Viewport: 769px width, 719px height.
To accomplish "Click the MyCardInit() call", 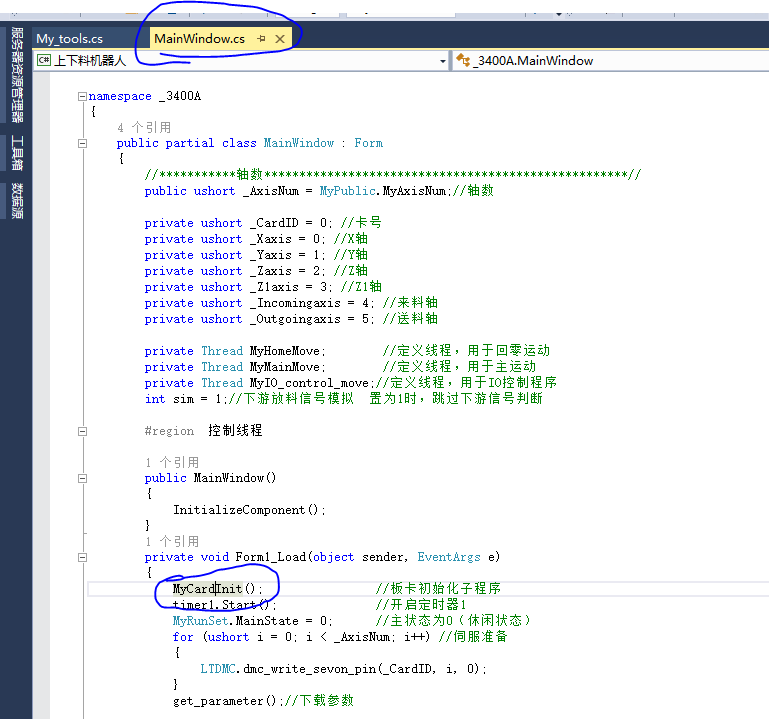I will [217, 589].
